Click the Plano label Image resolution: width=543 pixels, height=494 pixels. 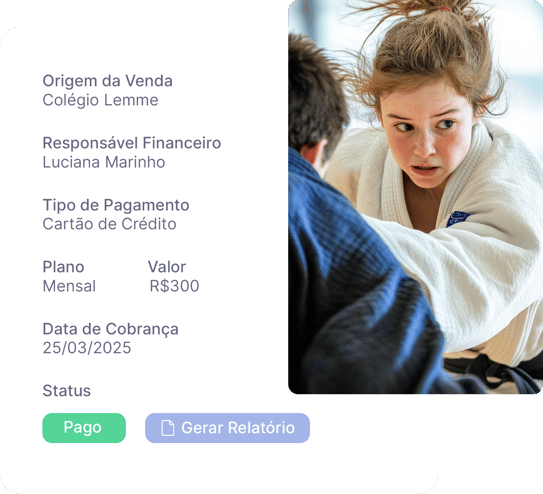[63, 267]
